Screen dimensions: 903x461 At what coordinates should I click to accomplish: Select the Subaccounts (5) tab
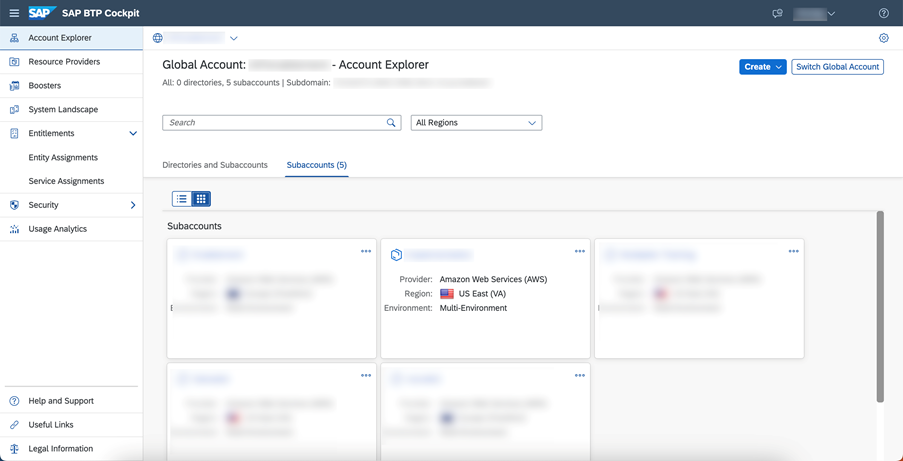[x=317, y=165]
